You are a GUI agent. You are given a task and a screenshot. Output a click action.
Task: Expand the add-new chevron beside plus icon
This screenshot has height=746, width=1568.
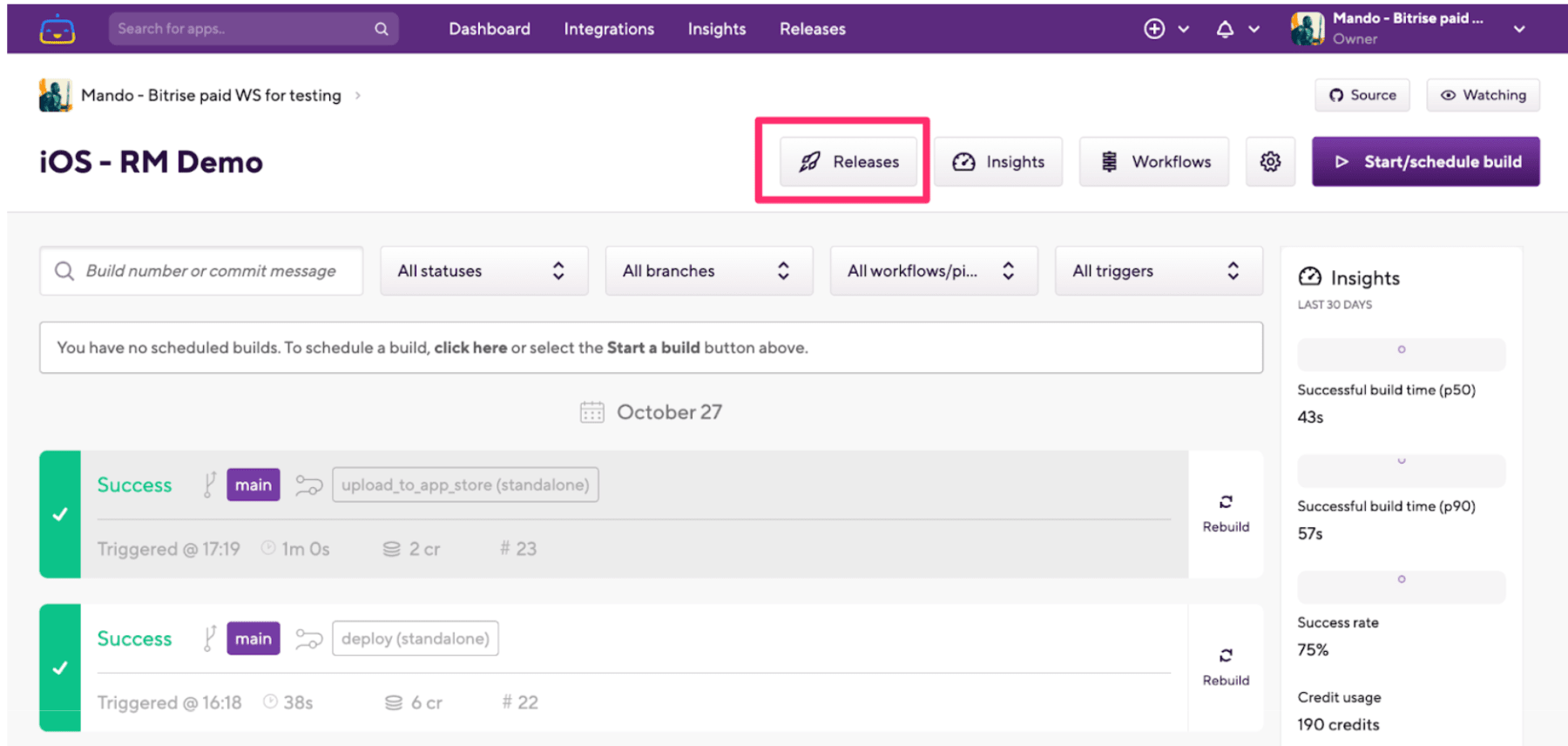[1184, 29]
